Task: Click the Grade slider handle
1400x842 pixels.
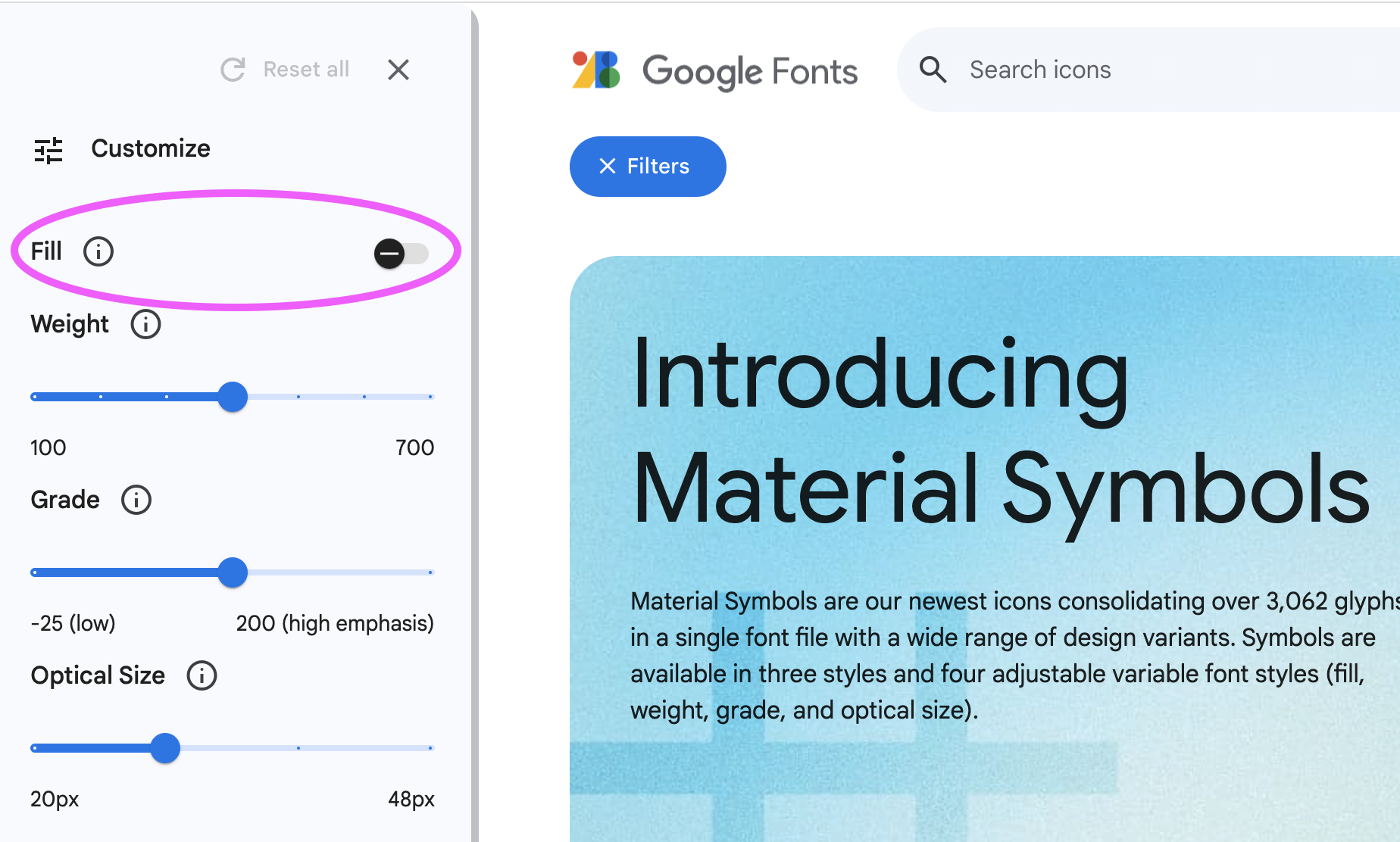Action: (x=233, y=572)
